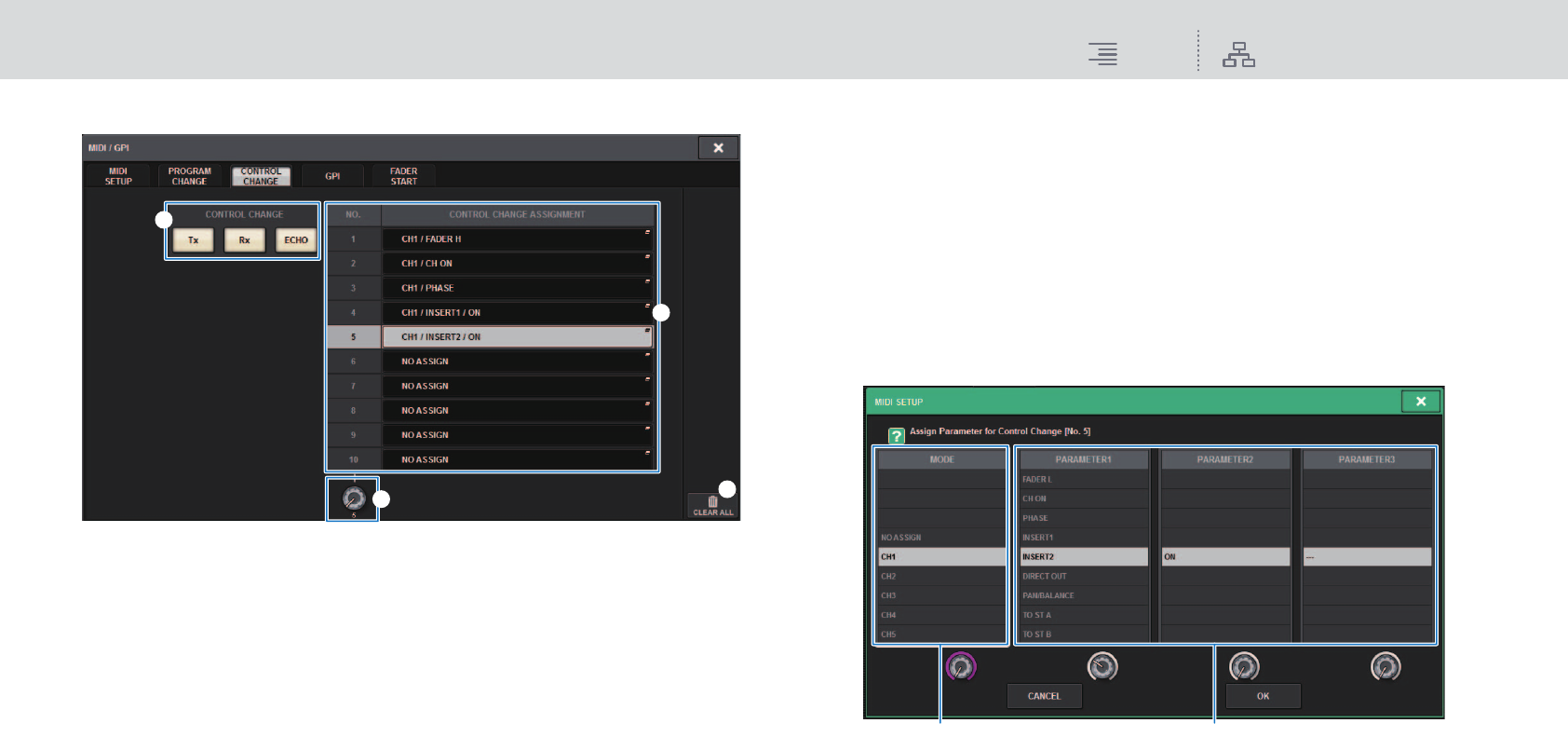This screenshot has height=737, width=1568.
Task: Confirm with the OK button
Action: coord(1263,696)
